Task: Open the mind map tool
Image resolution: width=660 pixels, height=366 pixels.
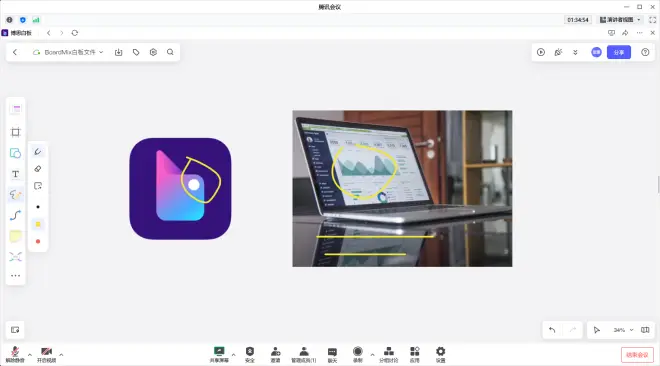Action: point(16,257)
